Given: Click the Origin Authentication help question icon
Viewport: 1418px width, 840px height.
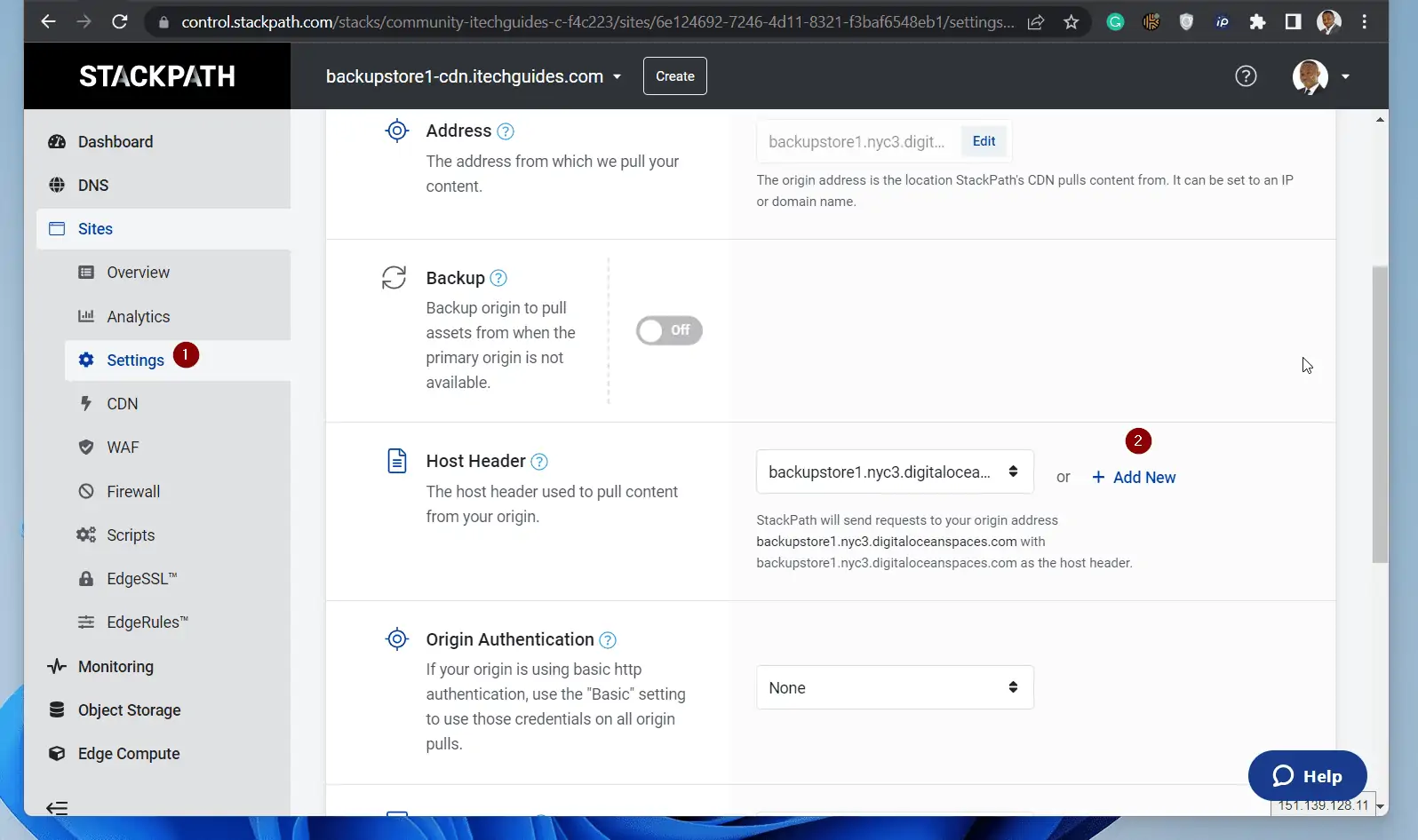Looking at the screenshot, I should point(608,640).
